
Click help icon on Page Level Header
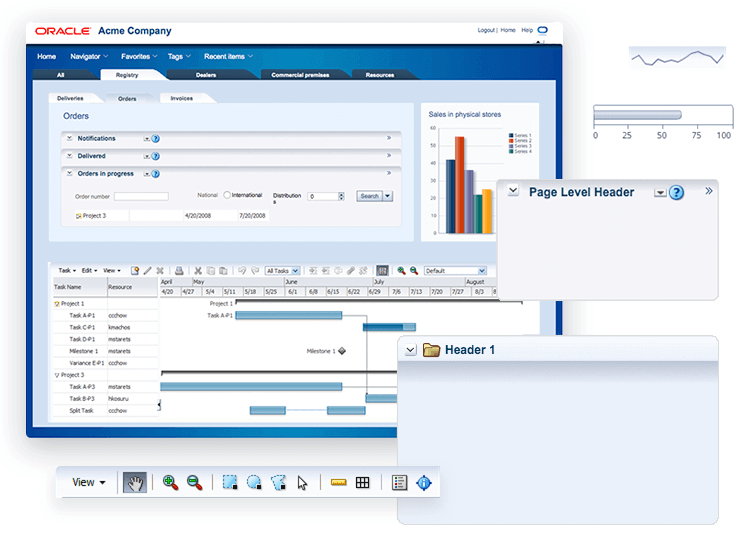point(676,193)
